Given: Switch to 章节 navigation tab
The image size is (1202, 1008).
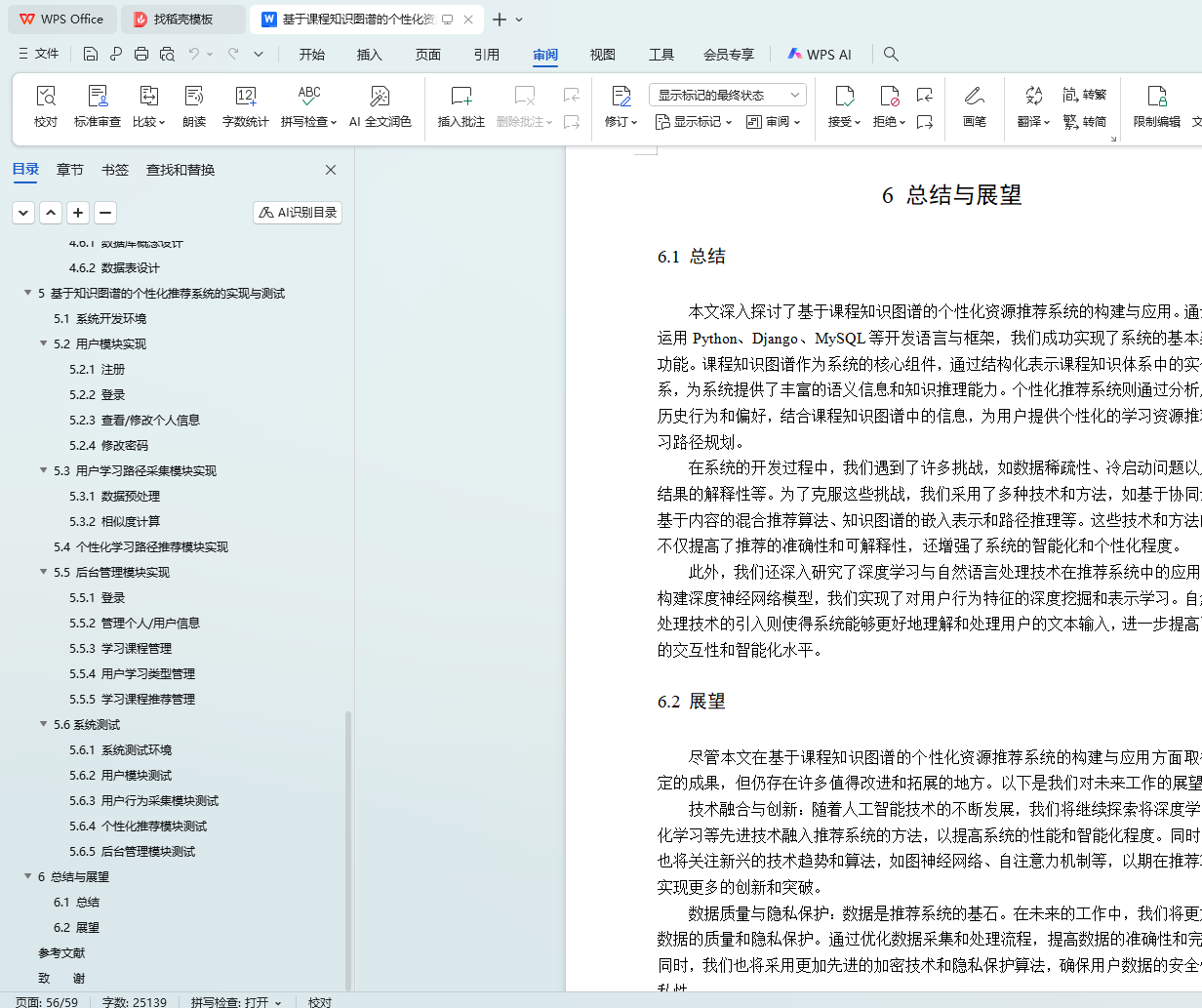Looking at the screenshot, I should click(x=70, y=170).
